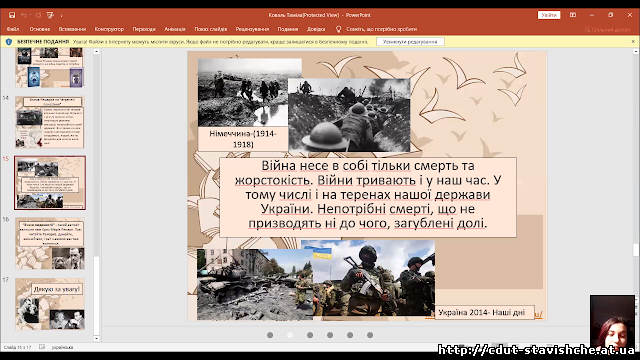This screenshot has width=640, height=360.
Task: Open the Файл menu
Action: click(x=13, y=29)
